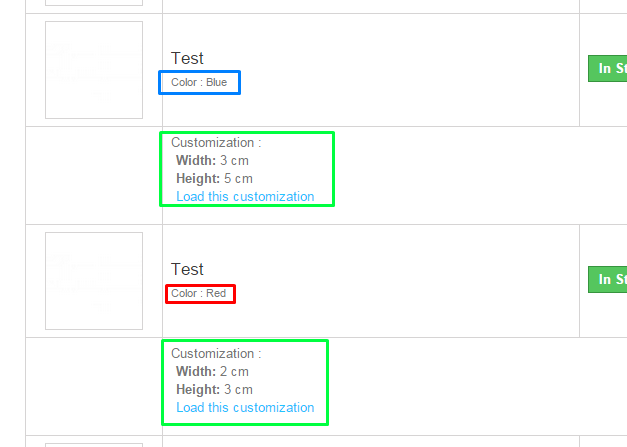Click the Height label in the second customization
The width and height of the screenshot is (627, 447).
(197, 389)
